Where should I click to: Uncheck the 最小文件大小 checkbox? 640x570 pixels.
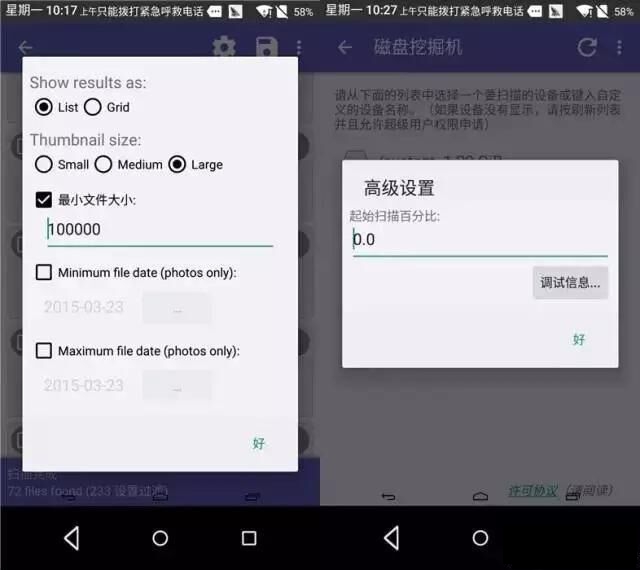44,200
